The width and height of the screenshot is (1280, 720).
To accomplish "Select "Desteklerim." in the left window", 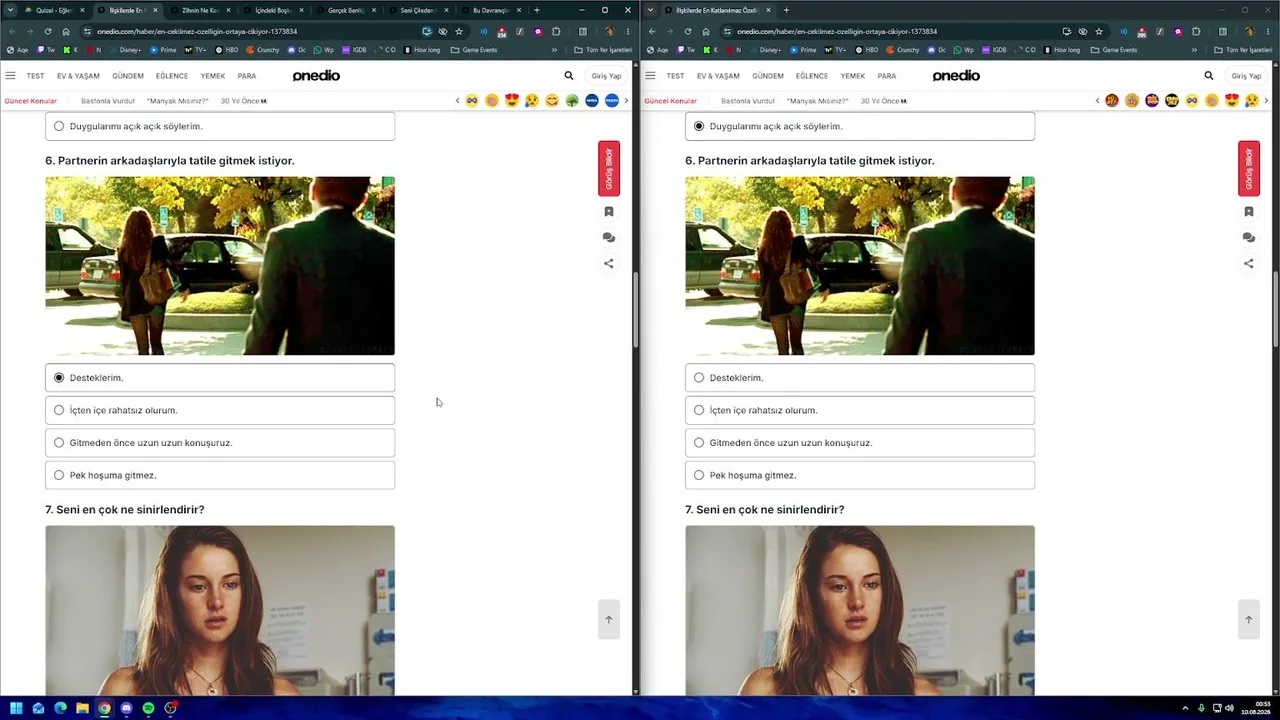I will (x=220, y=378).
